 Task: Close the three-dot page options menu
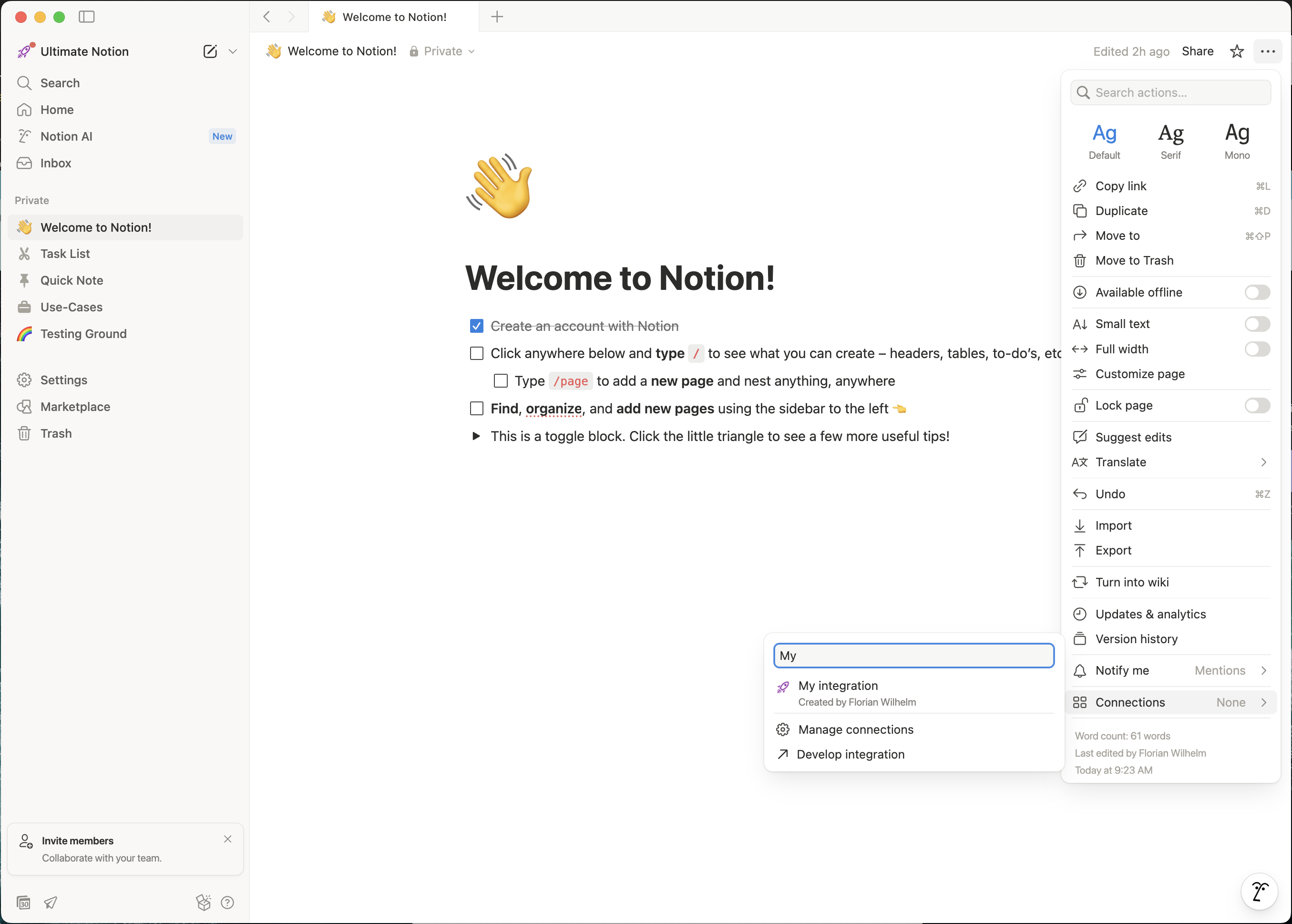pyautogui.click(x=1268, y=51)
